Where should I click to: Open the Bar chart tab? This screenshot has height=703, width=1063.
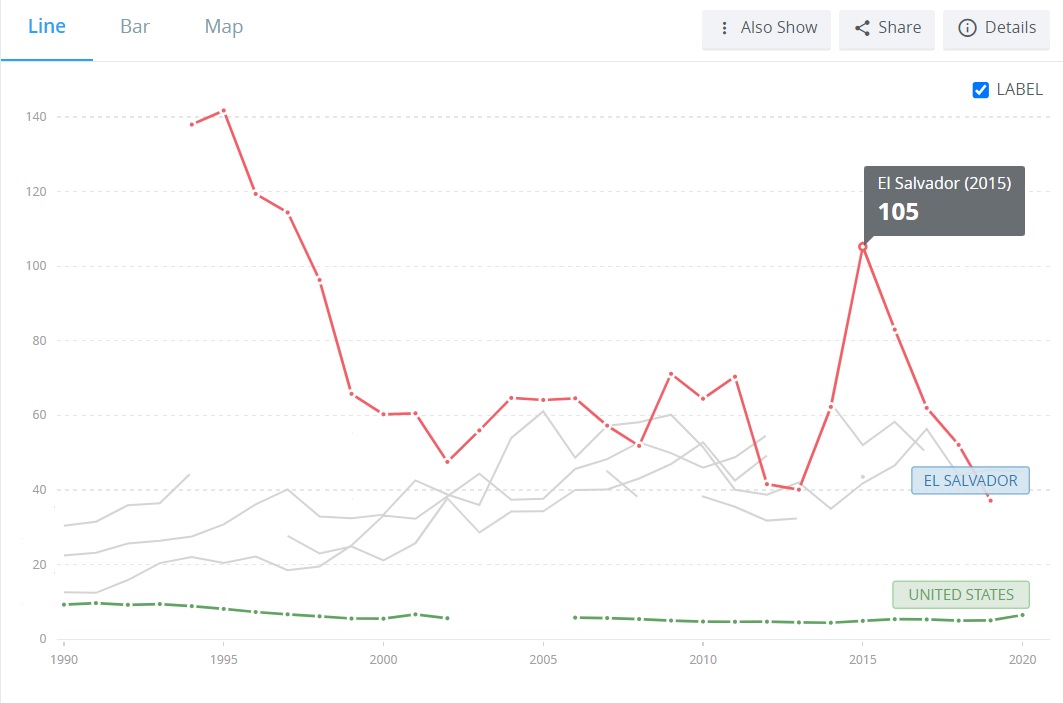(135, 27)
